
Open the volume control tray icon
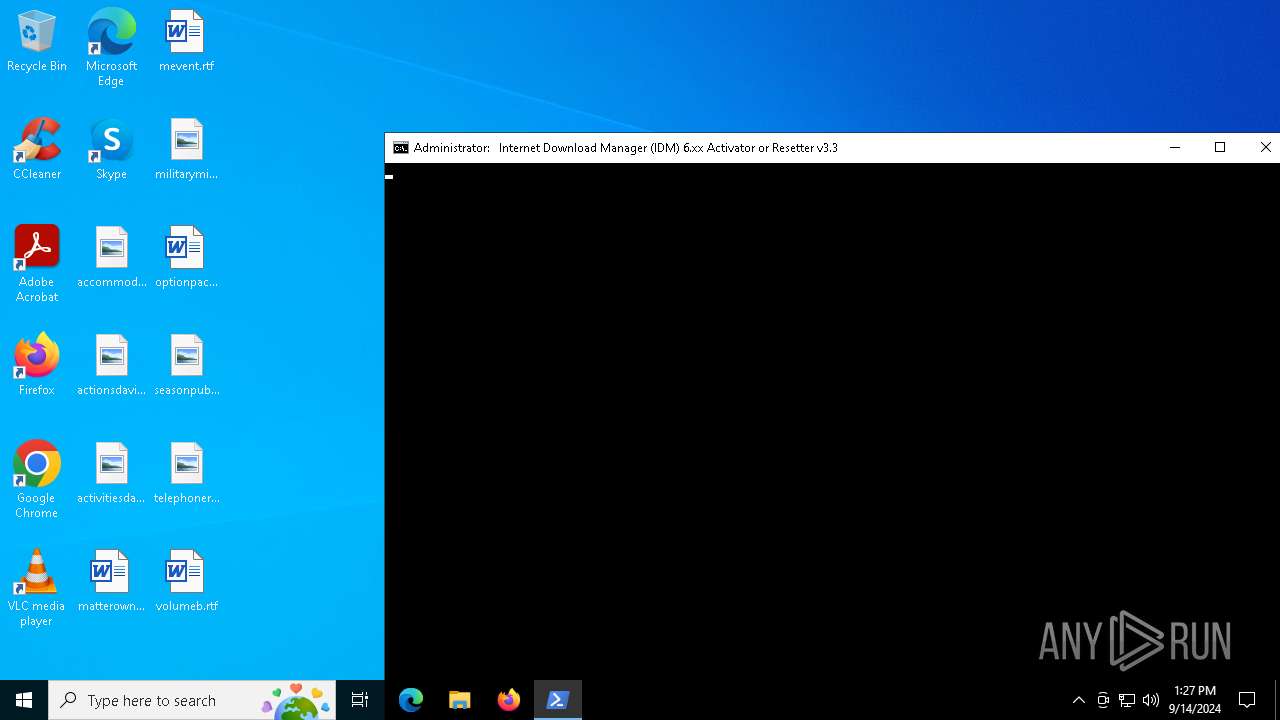point(1151,700)
